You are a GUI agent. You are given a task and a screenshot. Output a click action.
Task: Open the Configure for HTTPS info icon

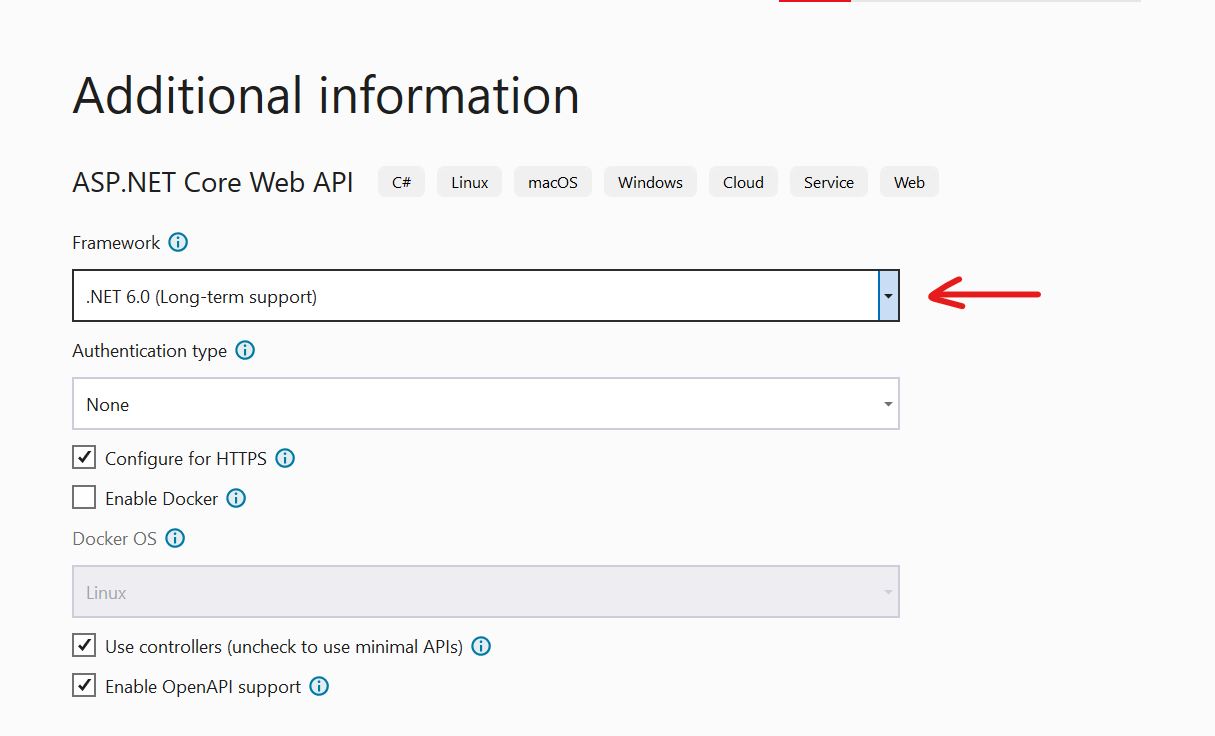[x=285, y=458]
